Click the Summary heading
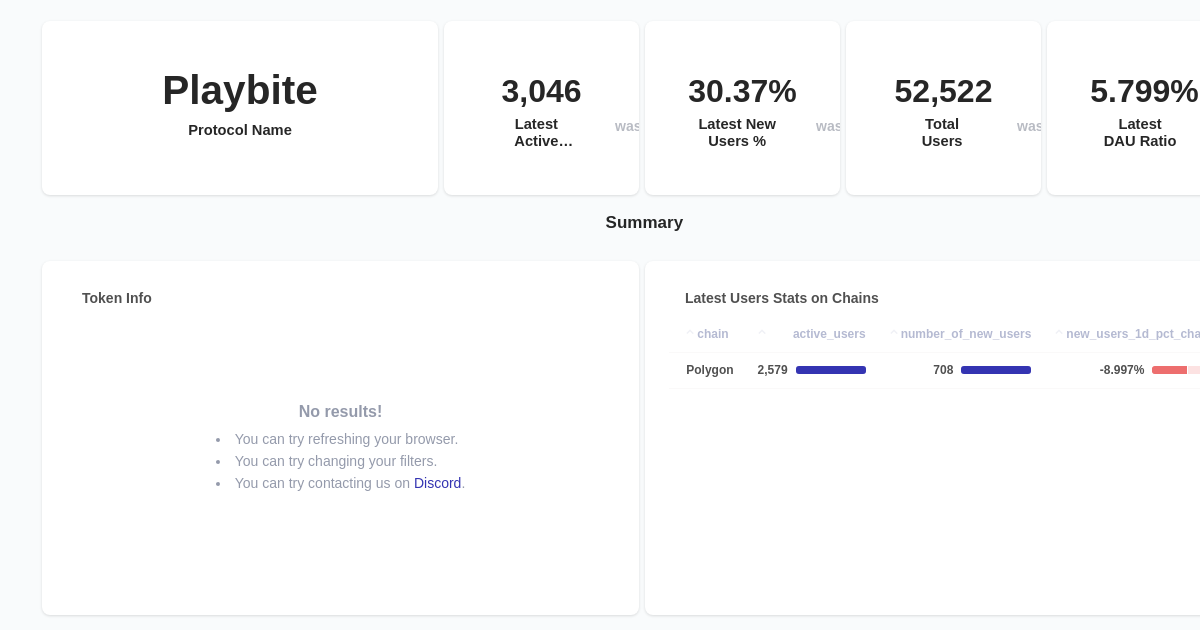Image resolution: width=1200 pixels, height=630 pixels. pyautogui.click(x=644, y=222)
